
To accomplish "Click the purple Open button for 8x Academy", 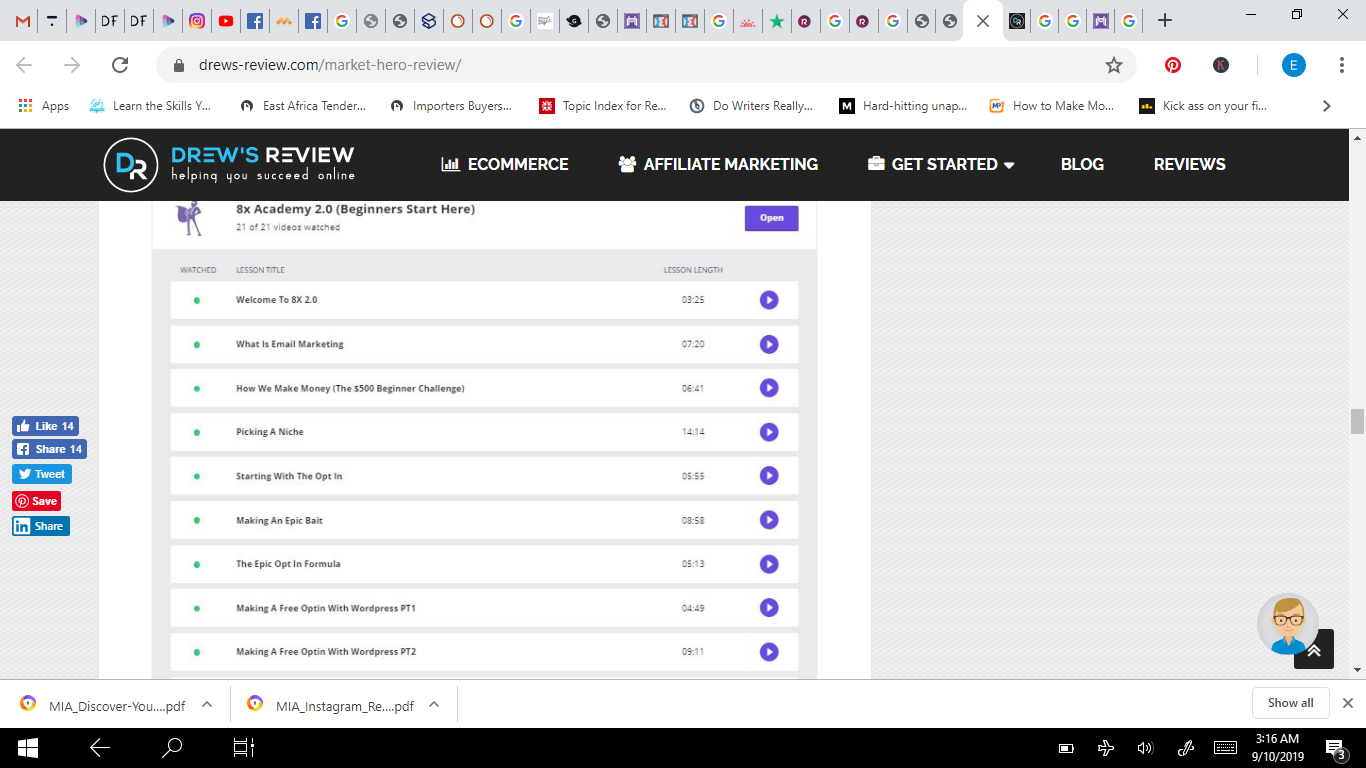I will tap(771, 218).
